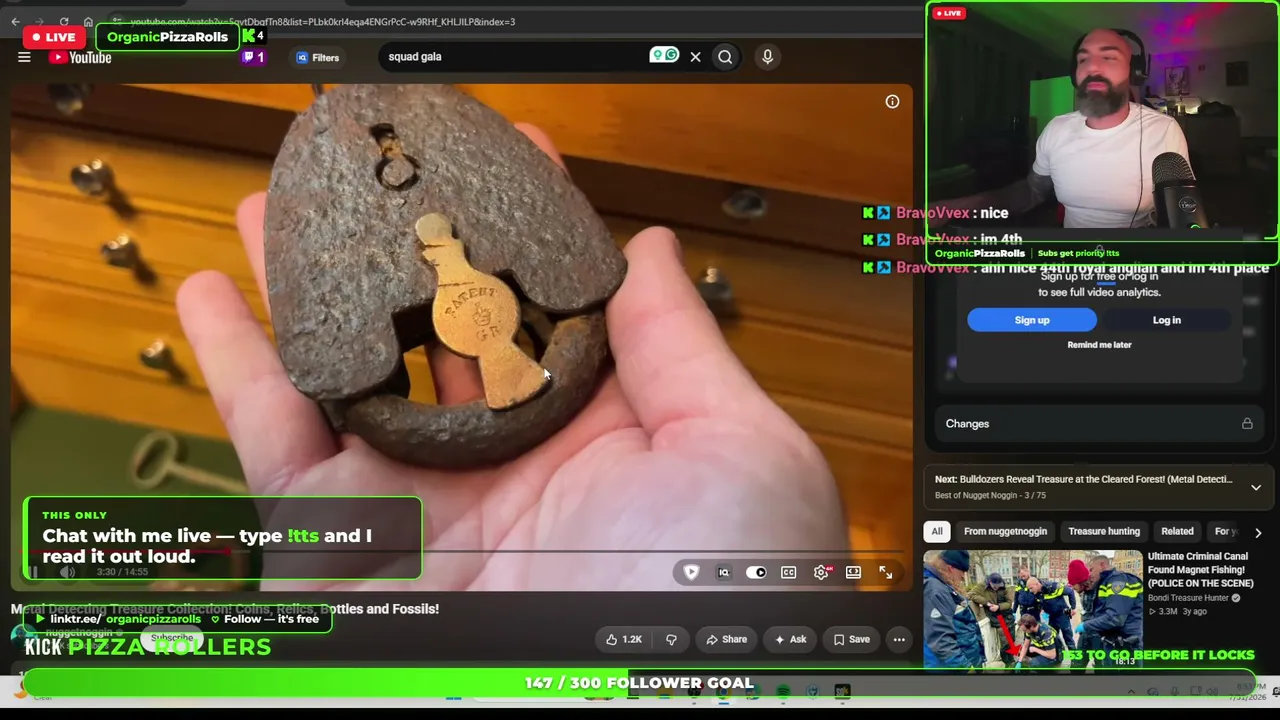Viewport: 1280px width, 720px height.
Task: Click the video title 'Metal Detecting Treasure Collection!'
Action: (225, 608)
